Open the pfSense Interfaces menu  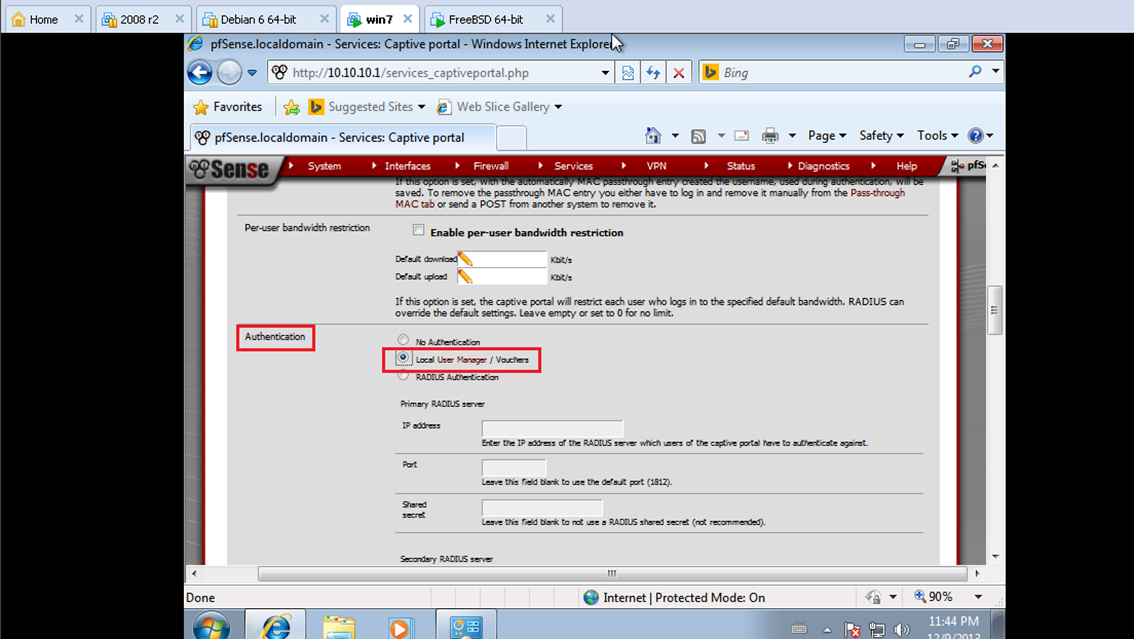coord(407,166)
